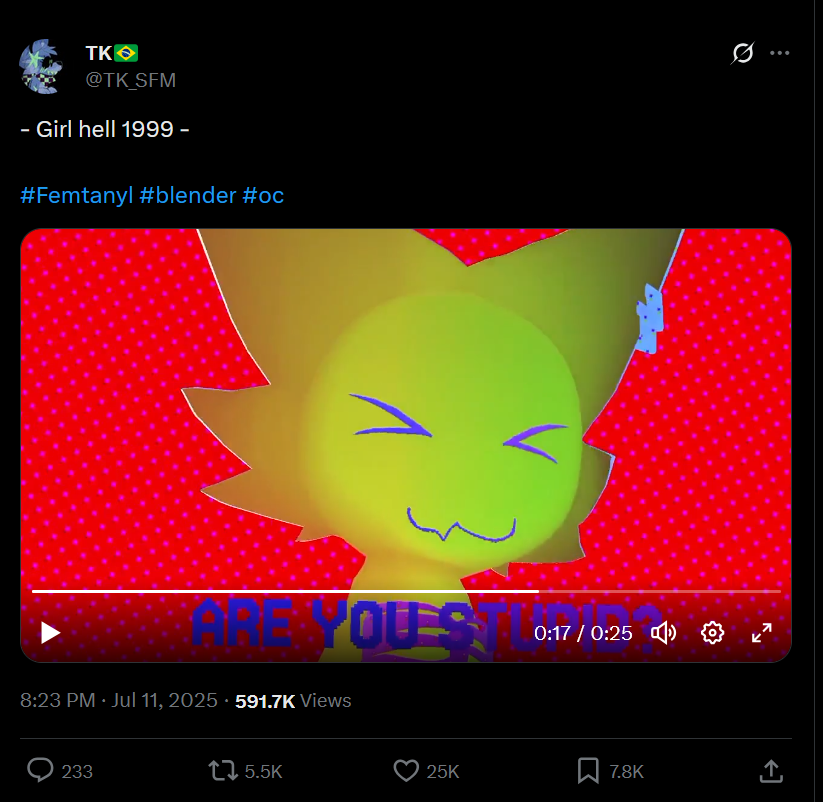Reply via the comment icon
Image resolution: width=823 pixels, height=802 pixels.
40,771
